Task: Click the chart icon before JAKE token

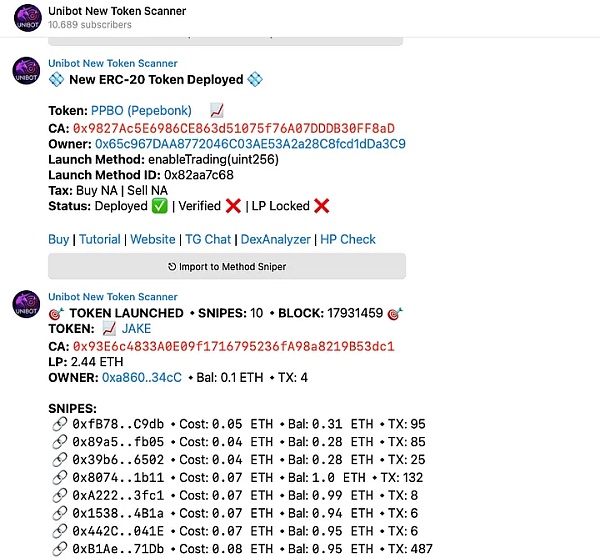Action: point(109,328)
